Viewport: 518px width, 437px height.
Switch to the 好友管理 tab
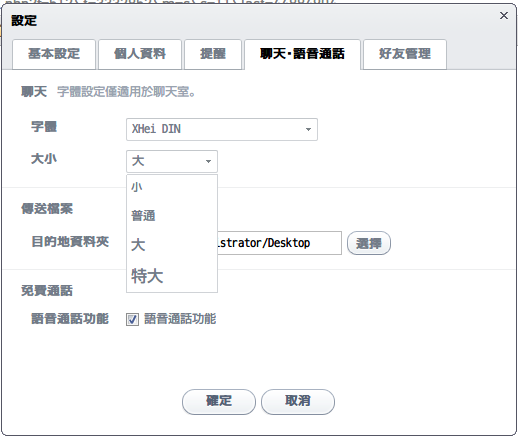pyautogui.click(x=405, y=54)
